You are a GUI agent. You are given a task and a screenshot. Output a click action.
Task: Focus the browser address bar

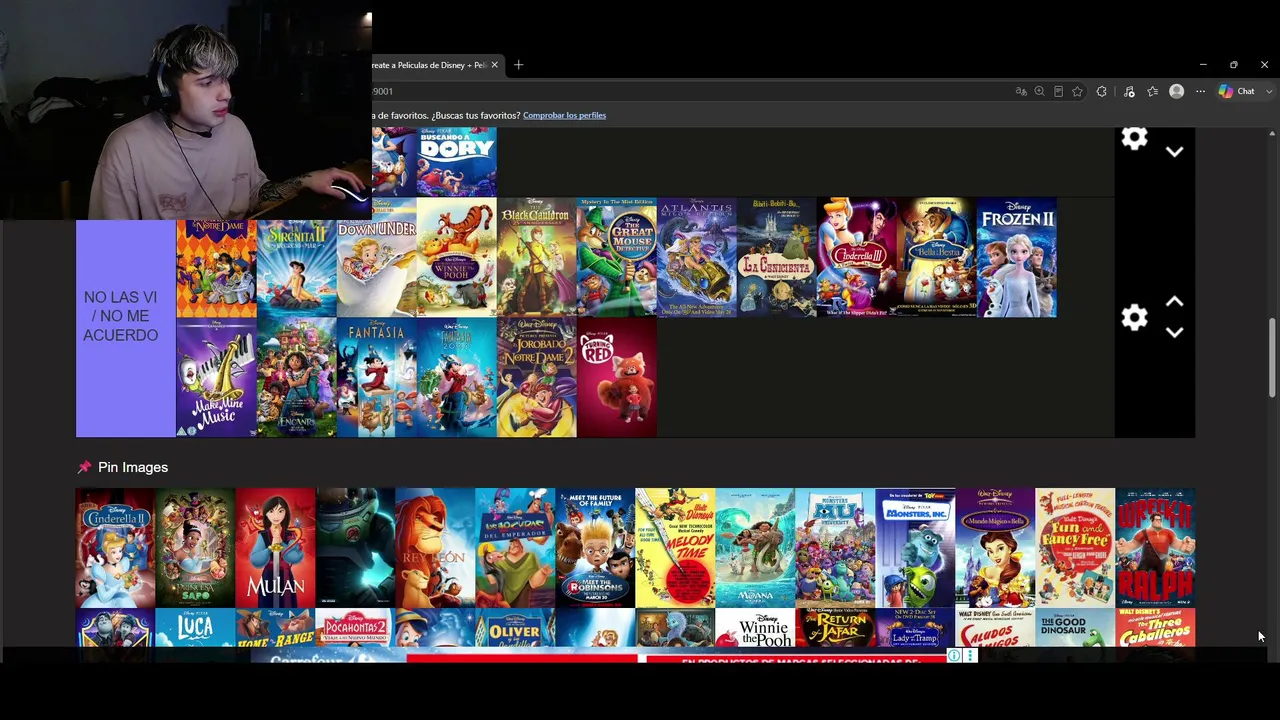click(x=690, y=91)
